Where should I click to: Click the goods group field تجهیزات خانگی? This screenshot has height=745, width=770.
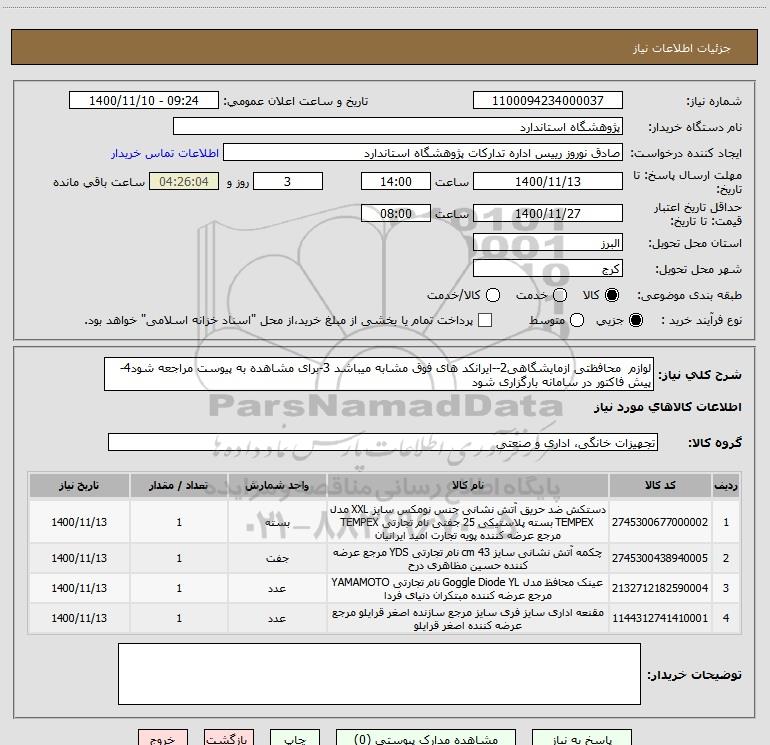(x=383, y=442)
